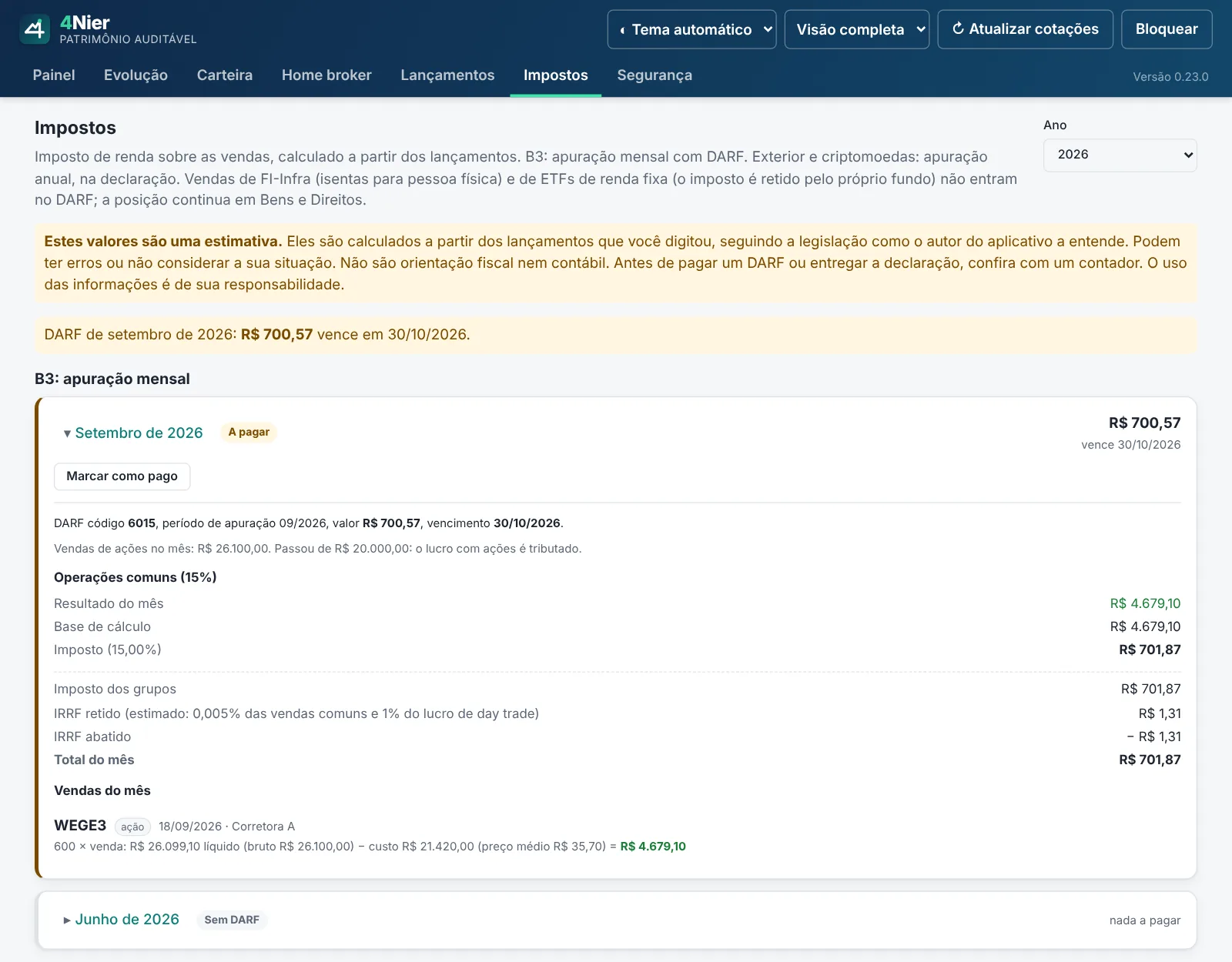This screenshot has width=1232, height=962.
Task: Click the Bloquear button
Action: (1167, 29)
